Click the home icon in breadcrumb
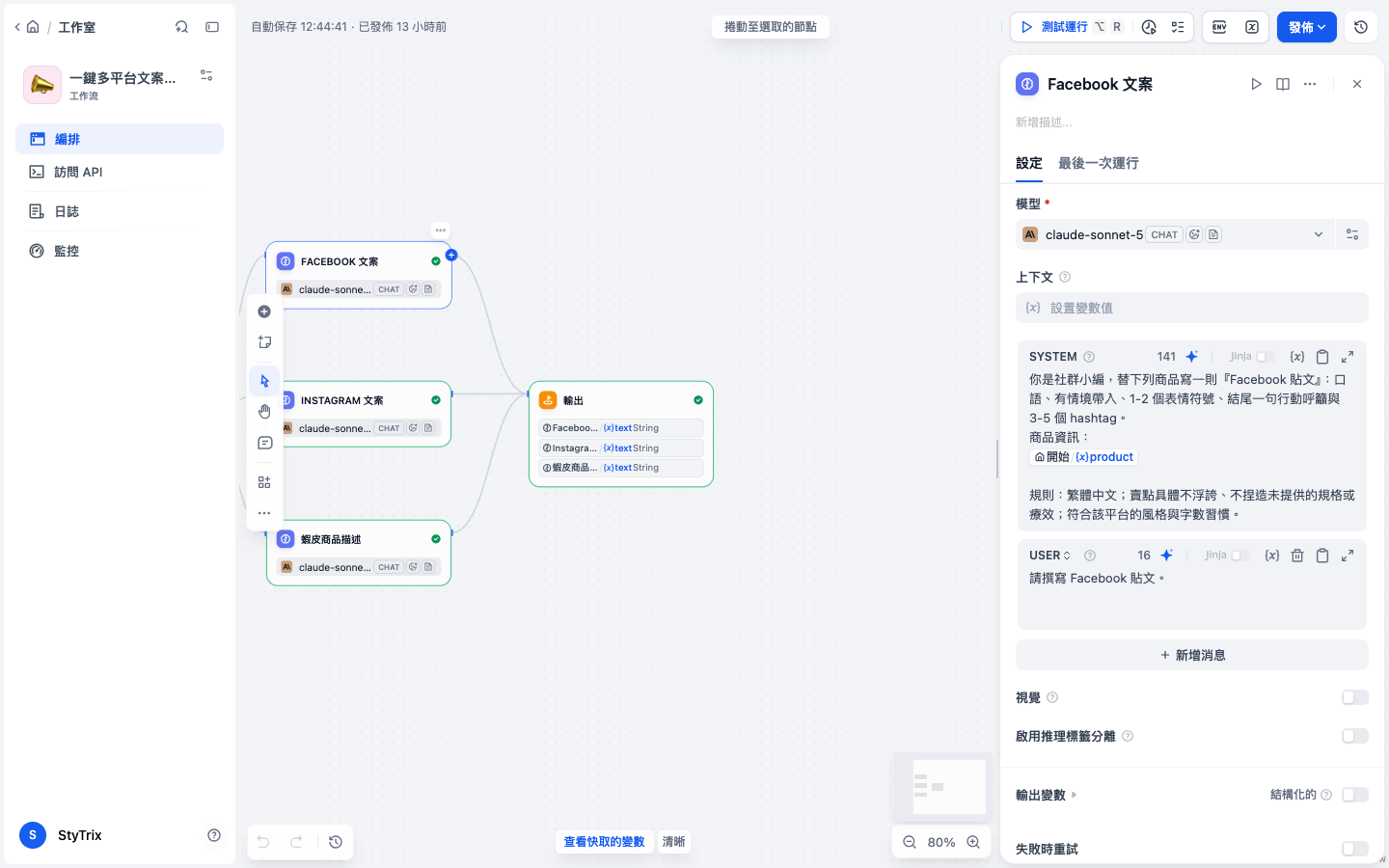 (33, 27)
